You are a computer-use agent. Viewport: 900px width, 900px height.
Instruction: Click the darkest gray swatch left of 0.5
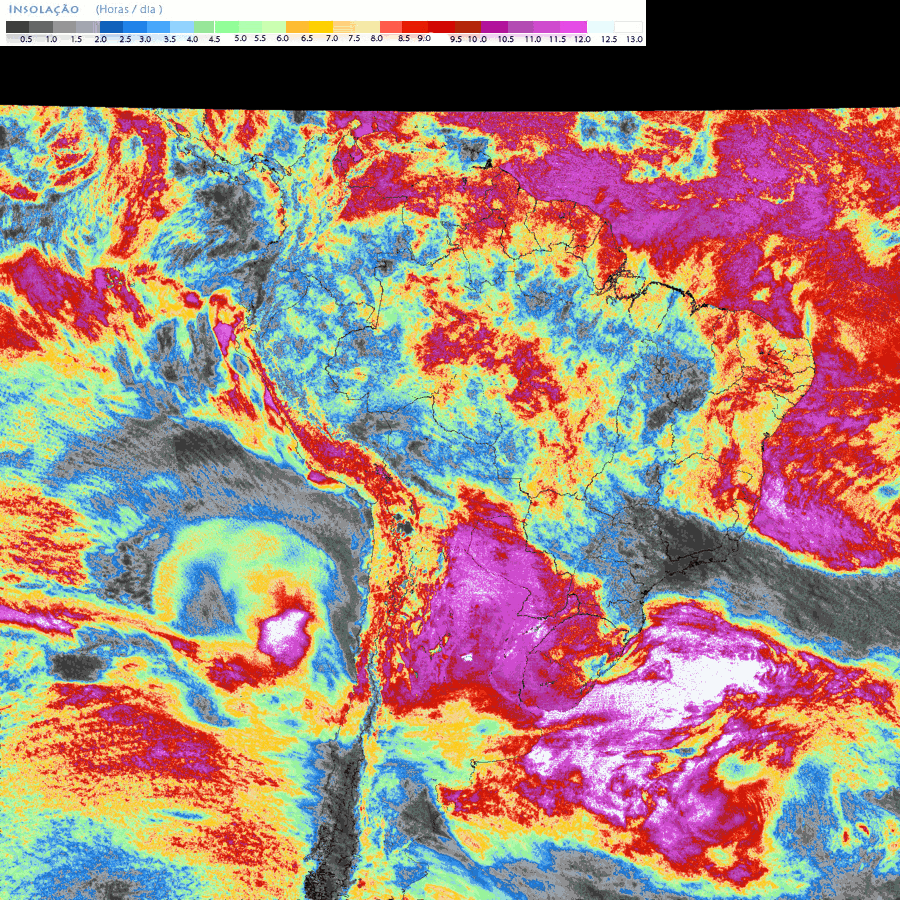pyautogui.click(x=17, y=27)
